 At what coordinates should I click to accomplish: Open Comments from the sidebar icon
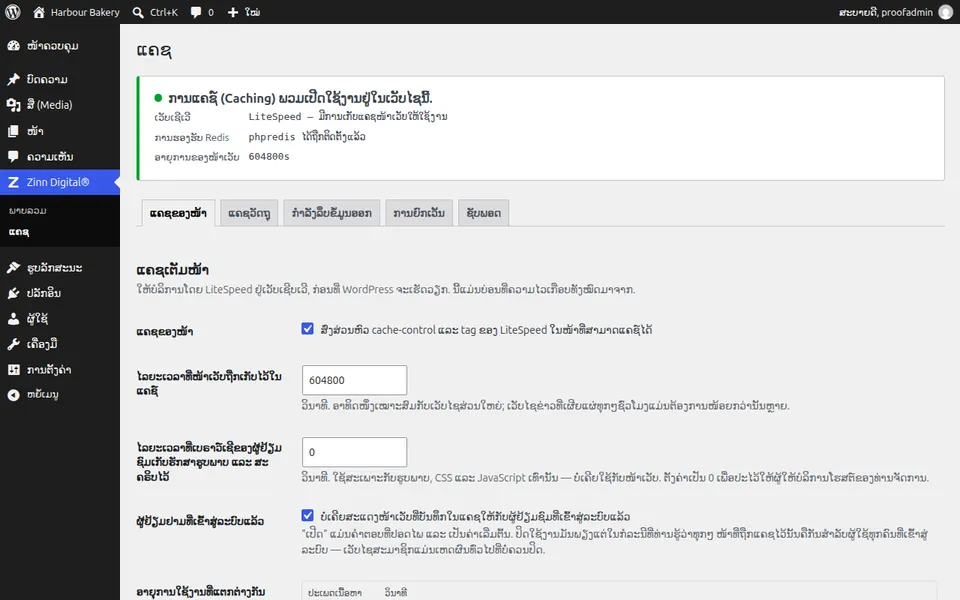click(x=13, y=156)
